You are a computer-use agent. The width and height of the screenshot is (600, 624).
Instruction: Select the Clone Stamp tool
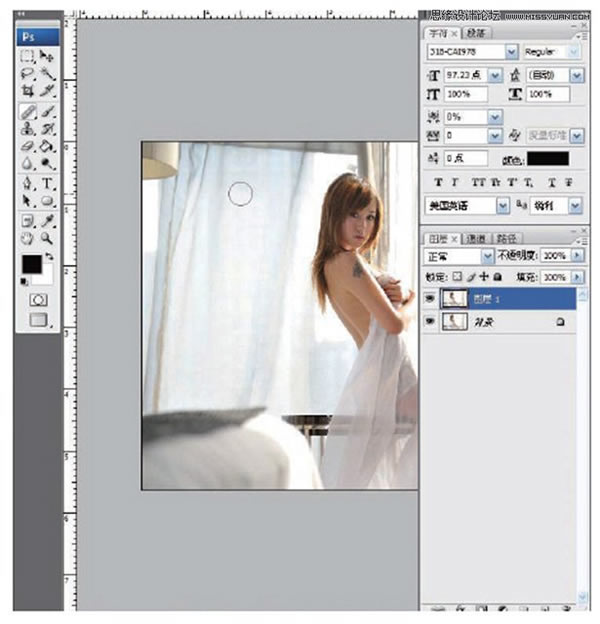[27, 128]
